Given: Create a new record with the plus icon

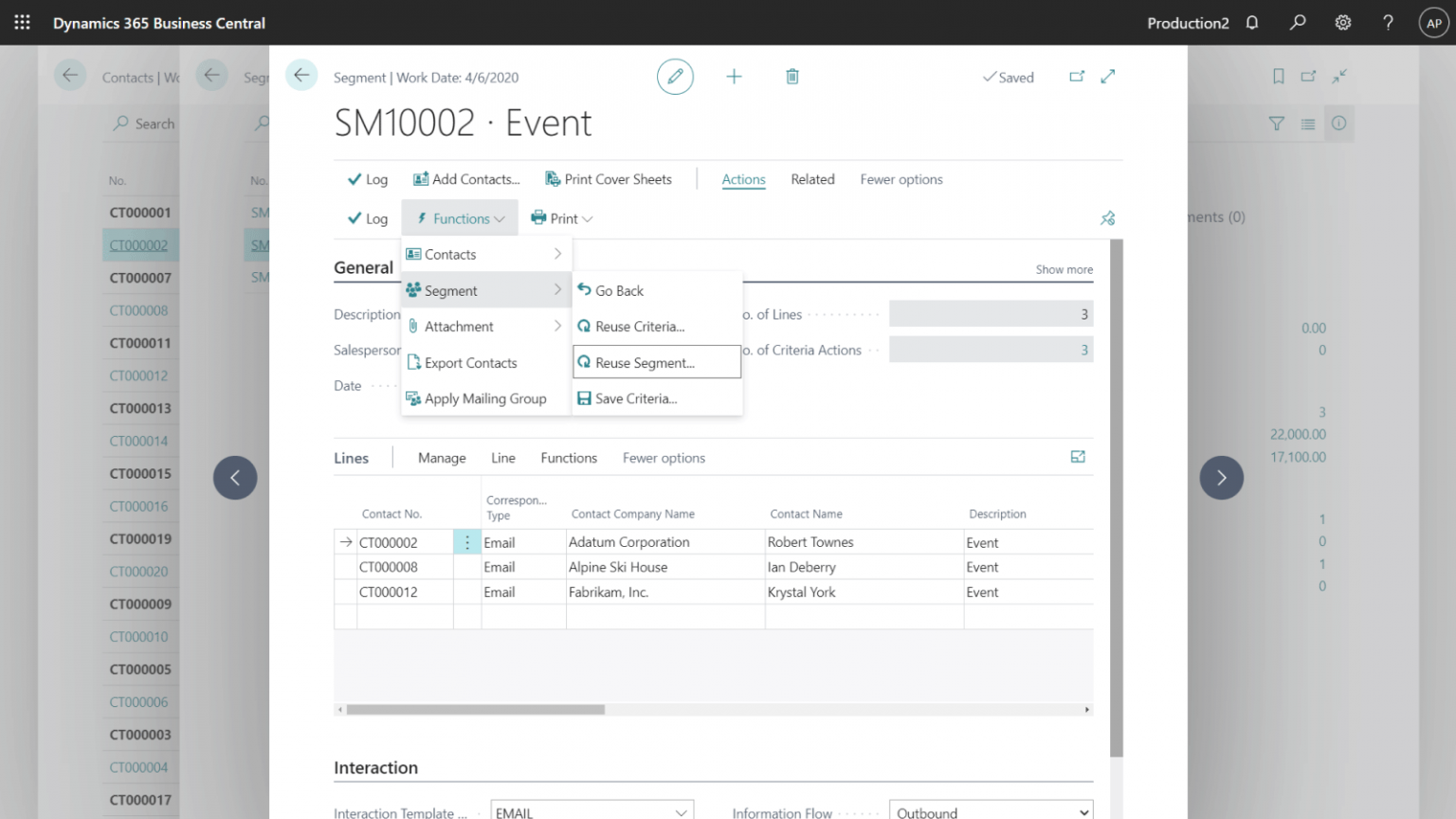Looking at the screenshot, I should point(734,76).
